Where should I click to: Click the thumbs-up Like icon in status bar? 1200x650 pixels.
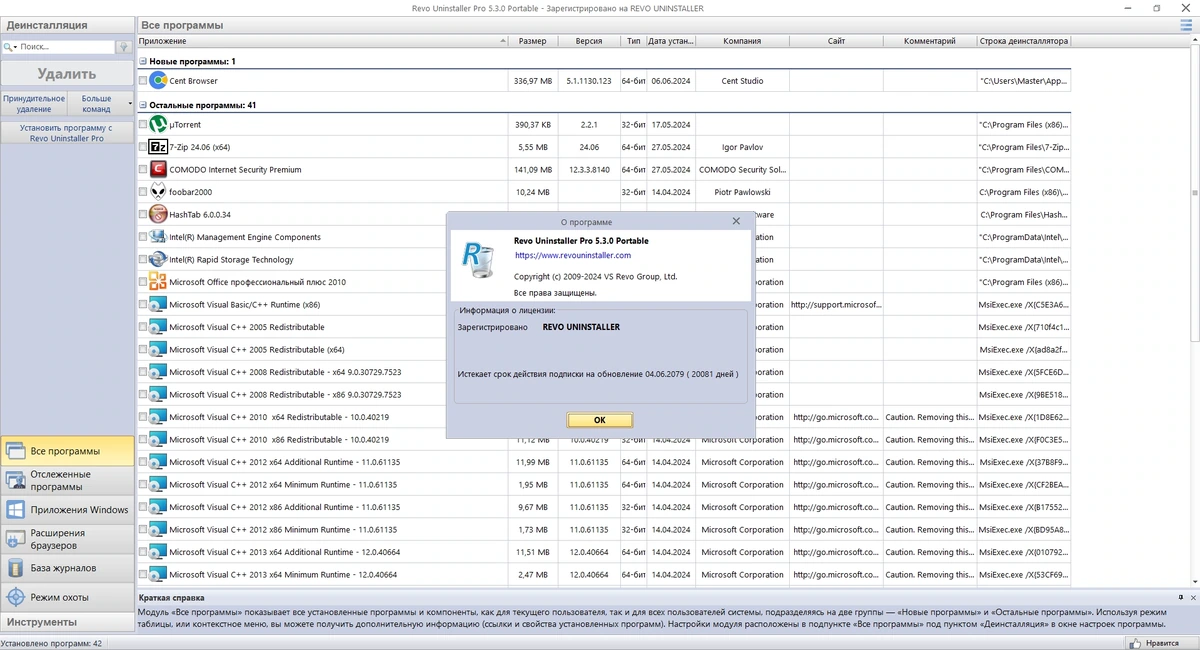point(1134,644)
